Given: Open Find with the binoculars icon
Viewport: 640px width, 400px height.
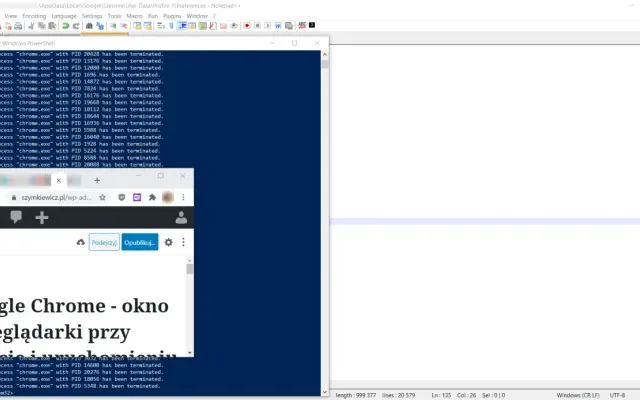Looking at the screenshot, I should [x=89, y=26].
